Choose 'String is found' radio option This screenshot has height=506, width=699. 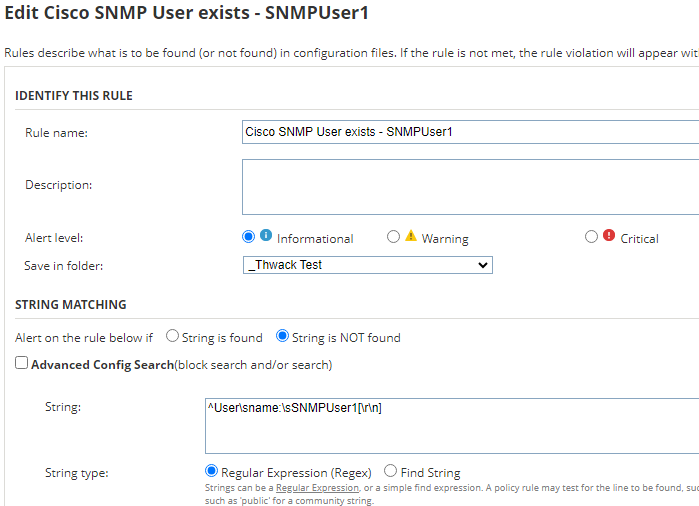pos(172,336)
